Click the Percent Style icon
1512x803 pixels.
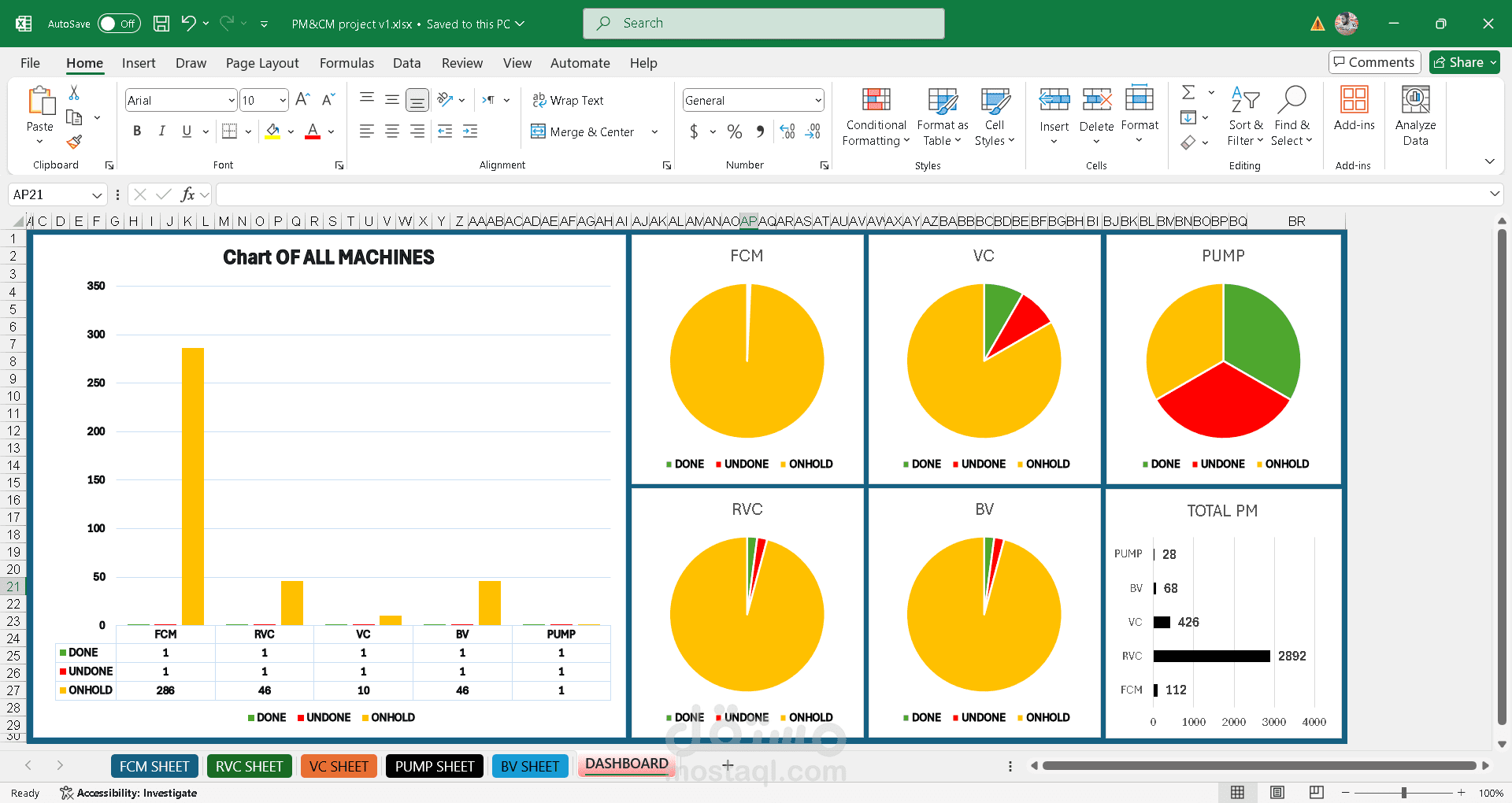735,131
